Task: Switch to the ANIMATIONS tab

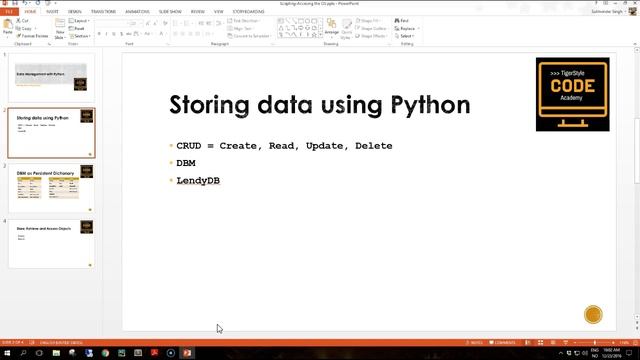Action: 137,11
